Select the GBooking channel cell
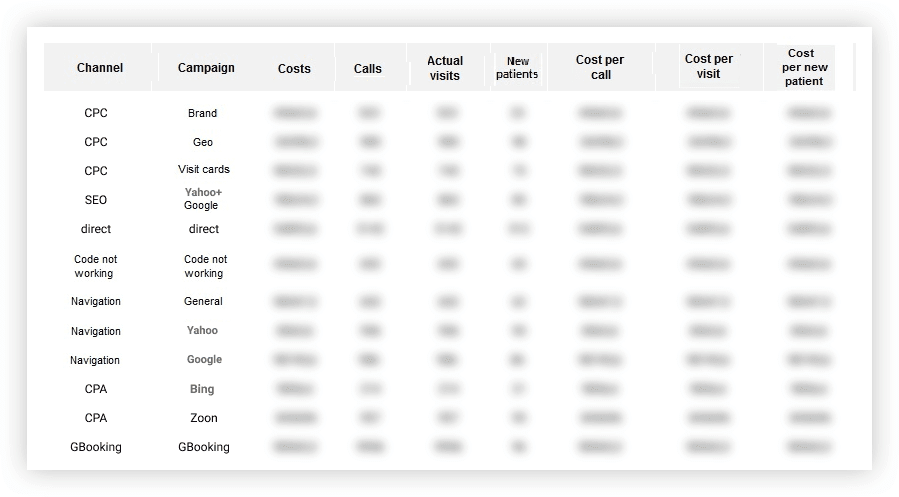899x497 pixels. coord(96,447)
